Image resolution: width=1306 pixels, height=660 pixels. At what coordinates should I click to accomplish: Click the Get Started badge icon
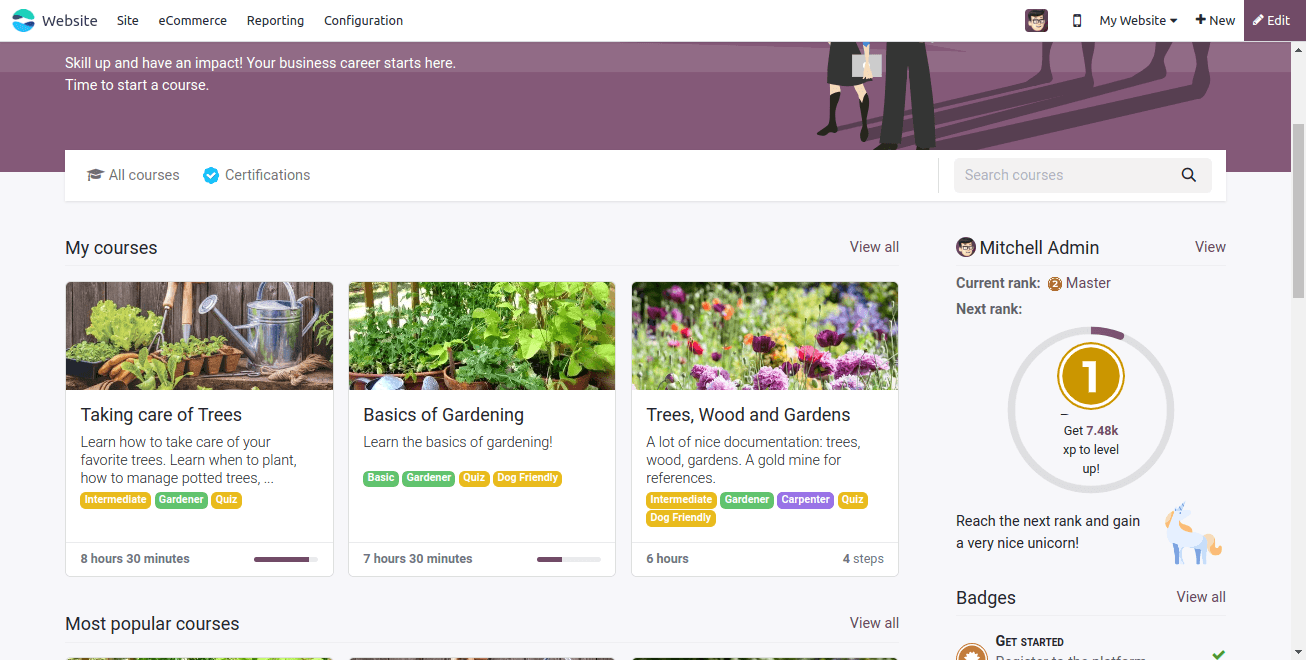pyautogui.click(x=972, y=652)
